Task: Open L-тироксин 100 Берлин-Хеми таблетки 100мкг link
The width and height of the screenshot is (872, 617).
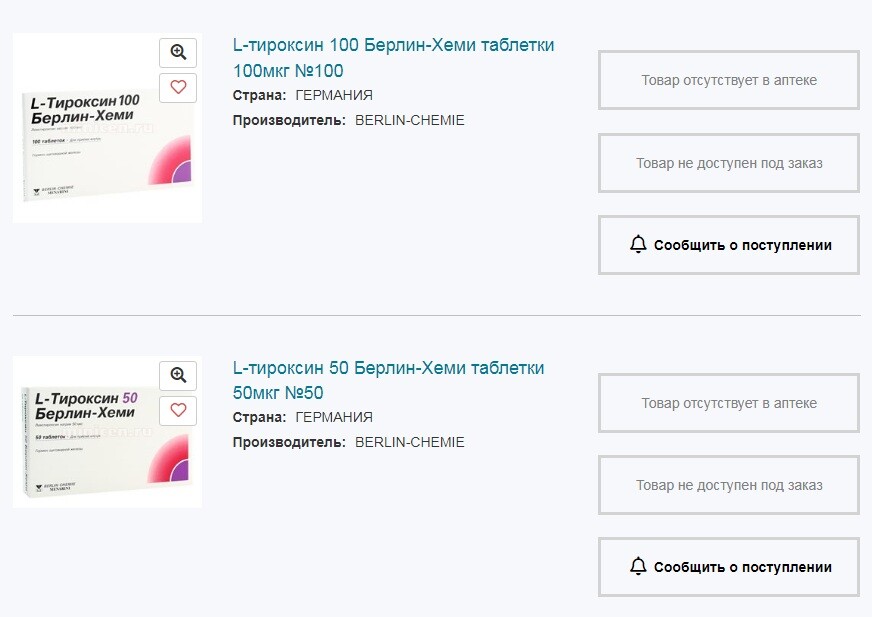Action: [x=393, y=58]
